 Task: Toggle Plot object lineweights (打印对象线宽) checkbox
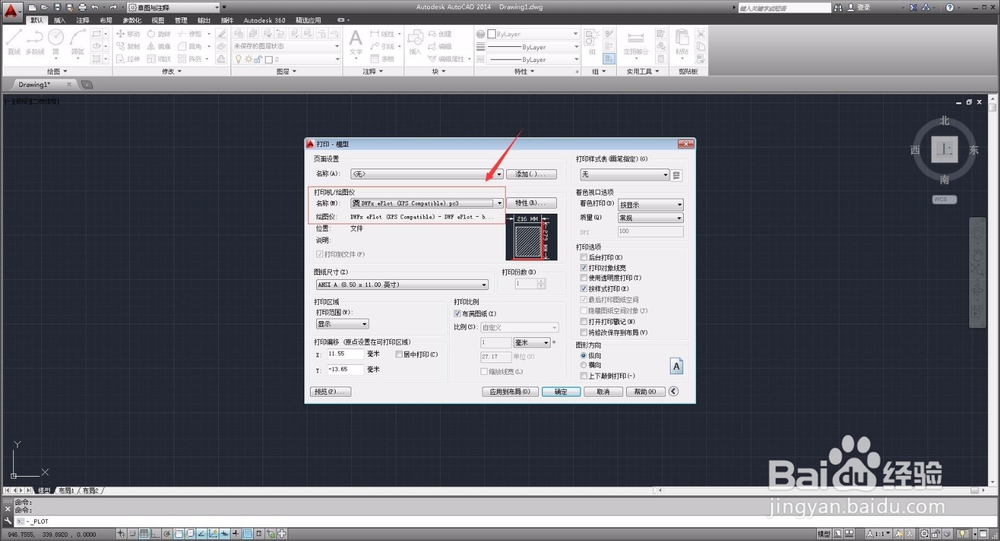[x=584, y=268]
